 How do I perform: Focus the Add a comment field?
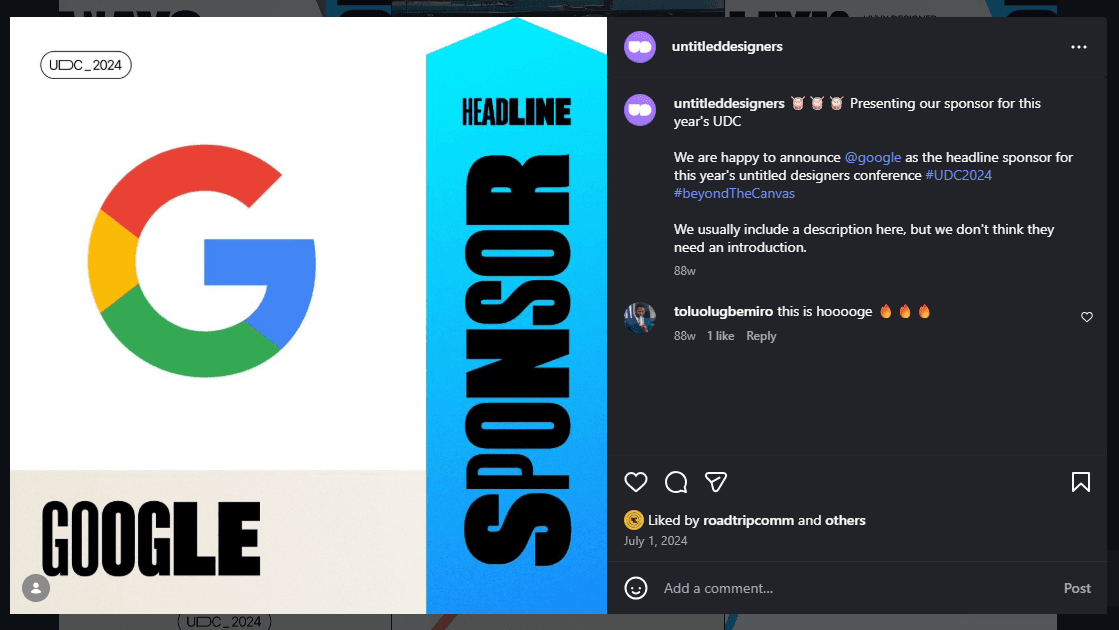pos(856,588)
